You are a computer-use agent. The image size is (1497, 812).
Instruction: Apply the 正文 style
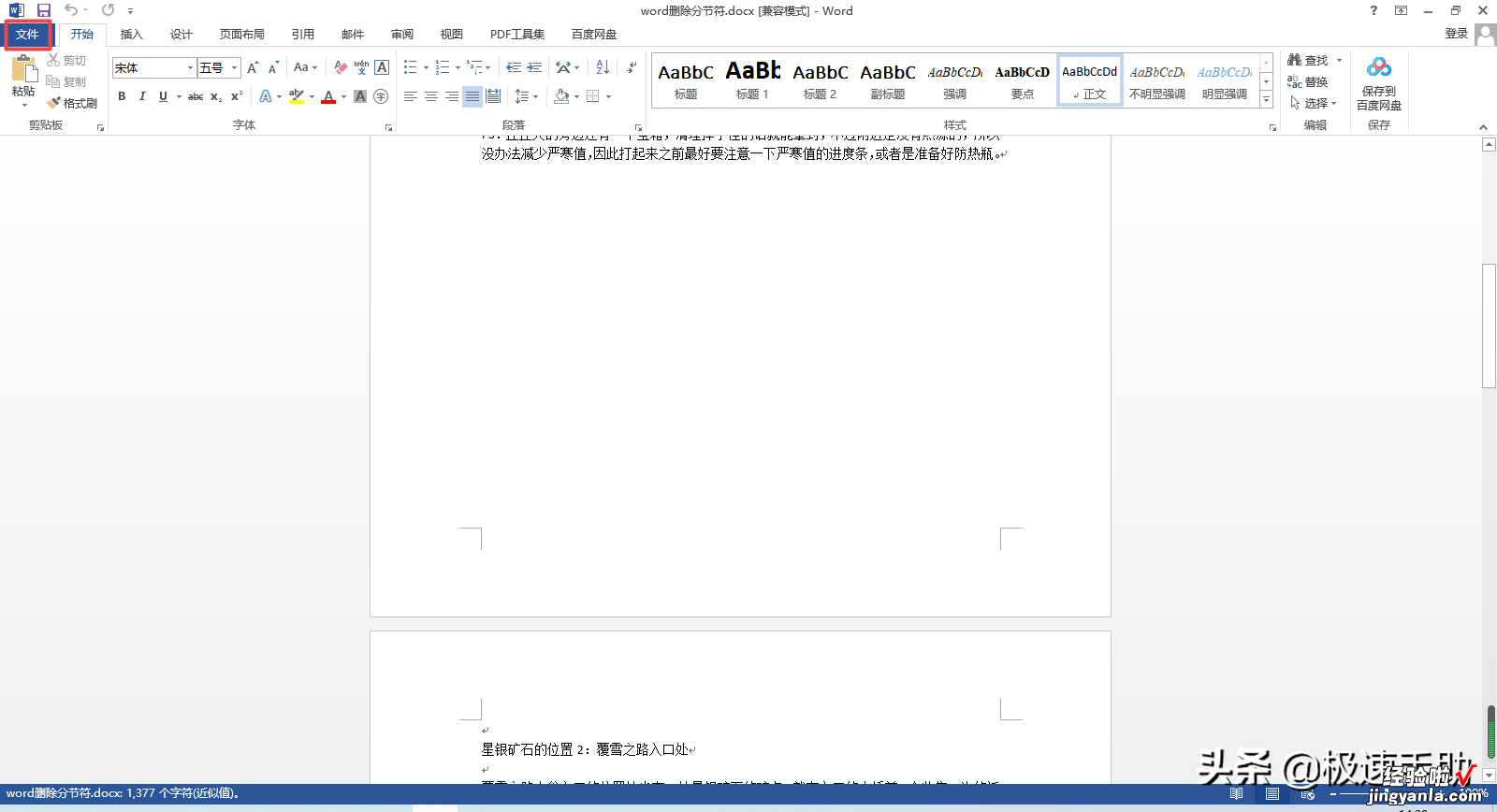pyautogui.click(x=1089, y=80)
